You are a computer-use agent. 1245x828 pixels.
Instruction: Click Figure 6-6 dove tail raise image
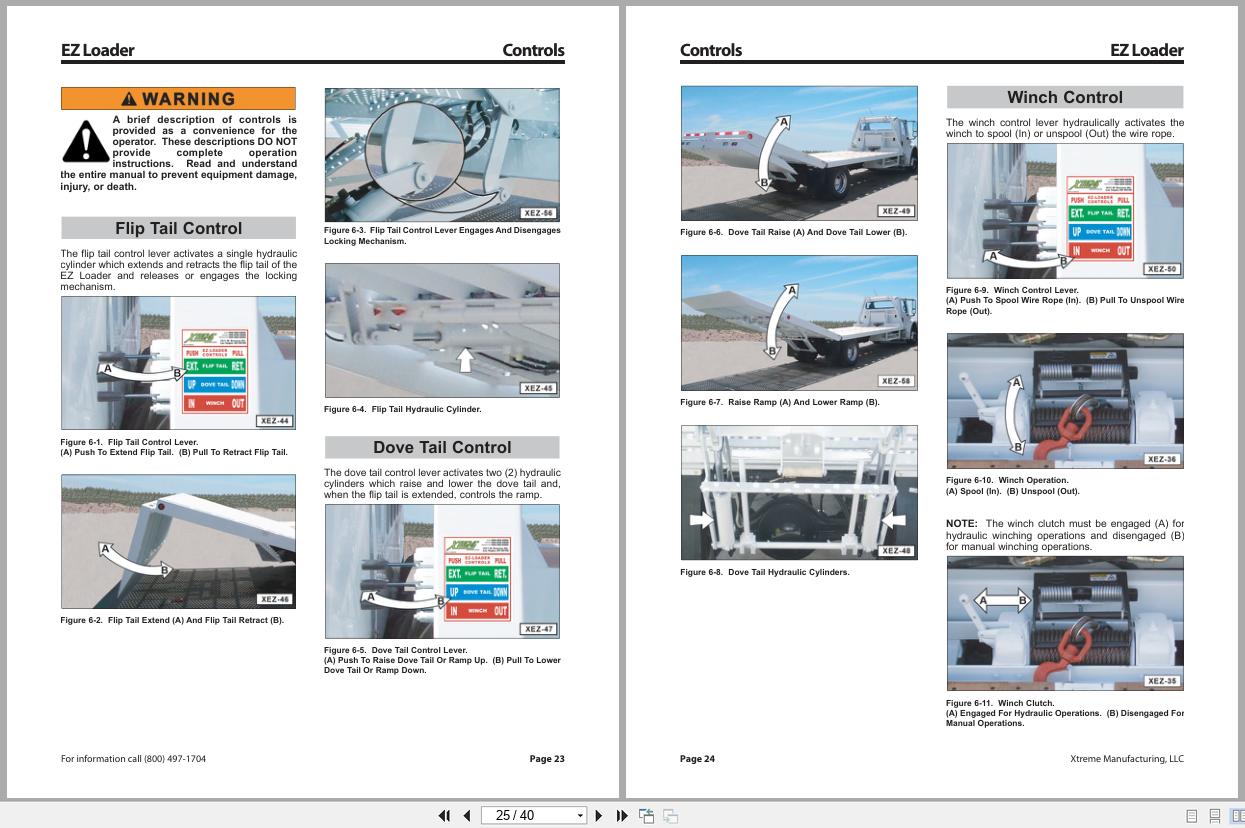[799, 153]
